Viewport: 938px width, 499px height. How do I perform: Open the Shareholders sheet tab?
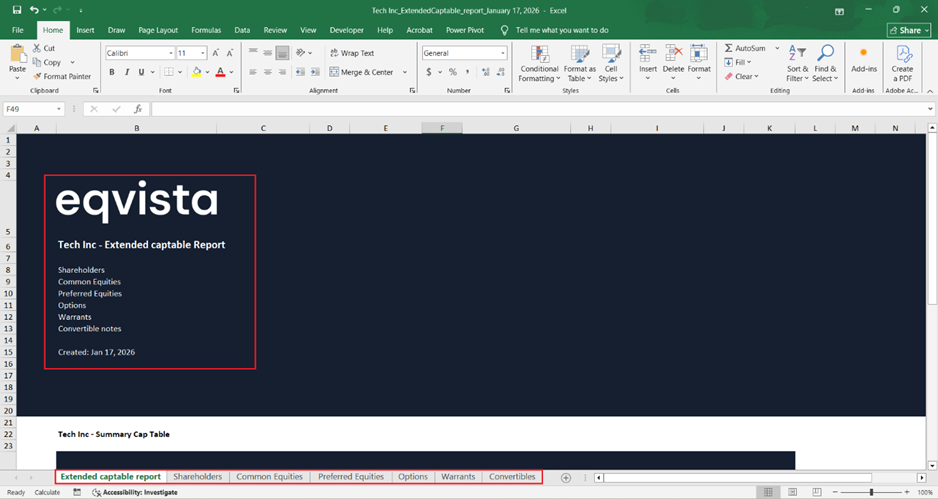[x=197, y=477]
